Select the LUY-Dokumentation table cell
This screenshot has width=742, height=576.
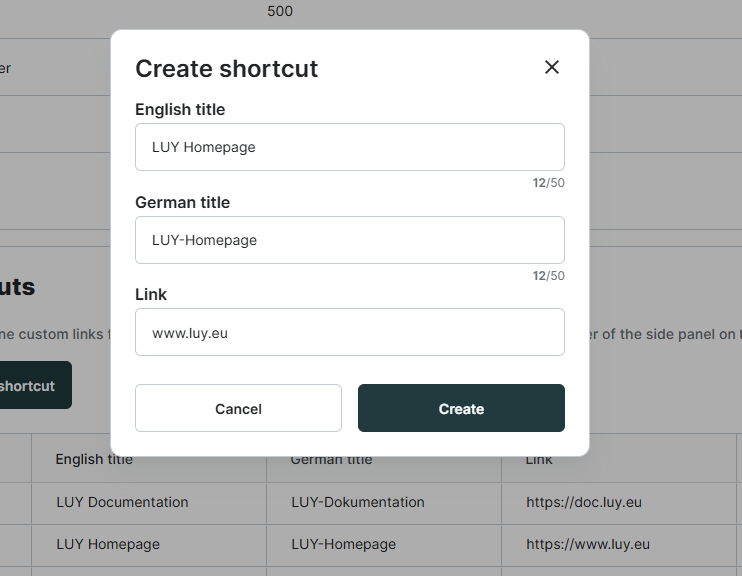[357, 502]
